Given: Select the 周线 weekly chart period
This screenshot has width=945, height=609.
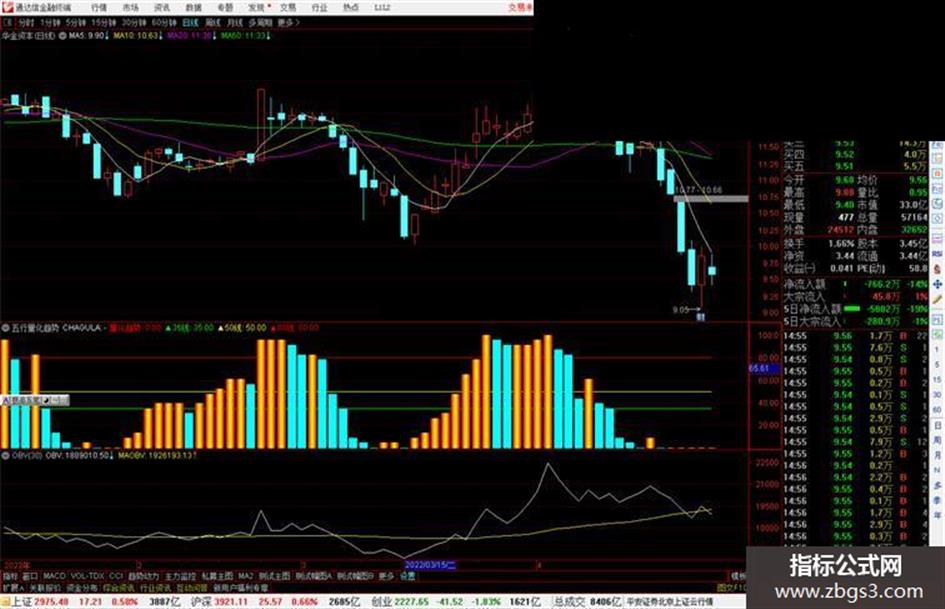Looking at the screenshot, I should [x=213, y=23].
